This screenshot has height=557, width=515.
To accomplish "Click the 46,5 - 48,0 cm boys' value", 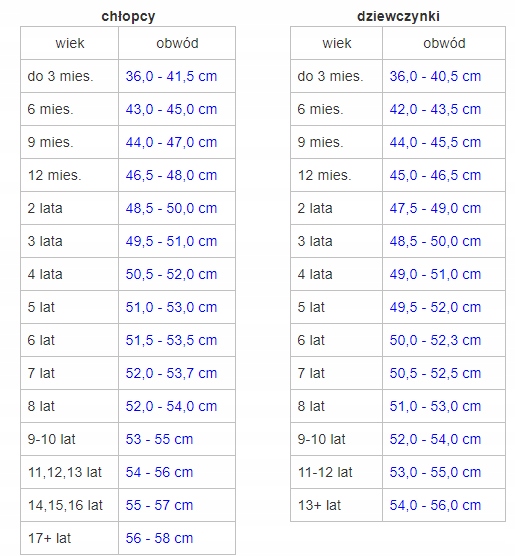I will (171, 175).
